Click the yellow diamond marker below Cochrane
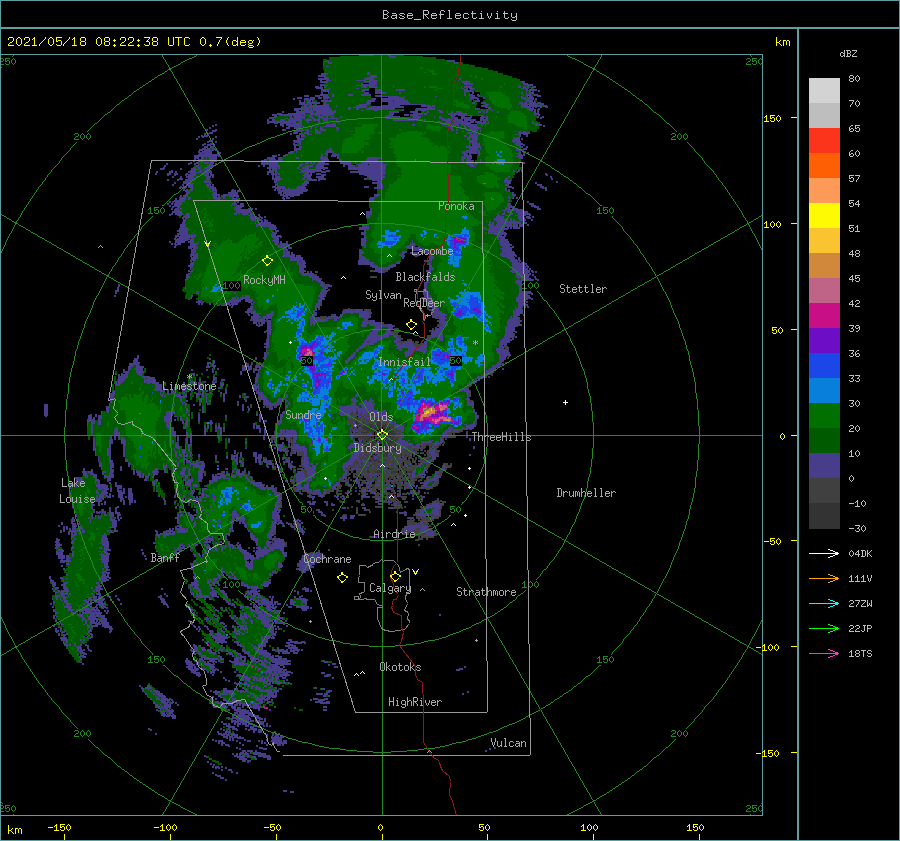Screen dimensions: 900x841 click(x=342, y=577)
